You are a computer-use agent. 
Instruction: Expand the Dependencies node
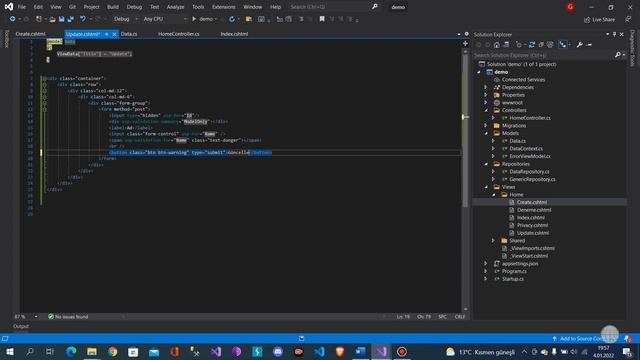pos(486,87)
